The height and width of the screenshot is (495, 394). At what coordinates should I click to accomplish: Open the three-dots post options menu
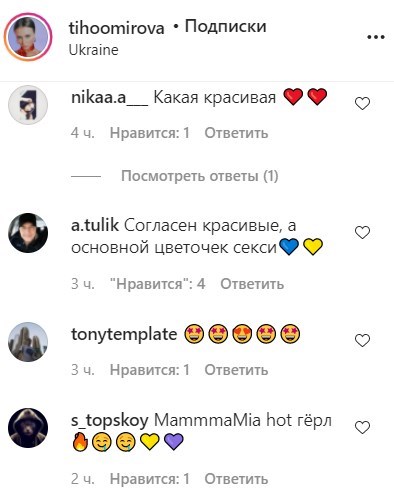tap(376, 37)
